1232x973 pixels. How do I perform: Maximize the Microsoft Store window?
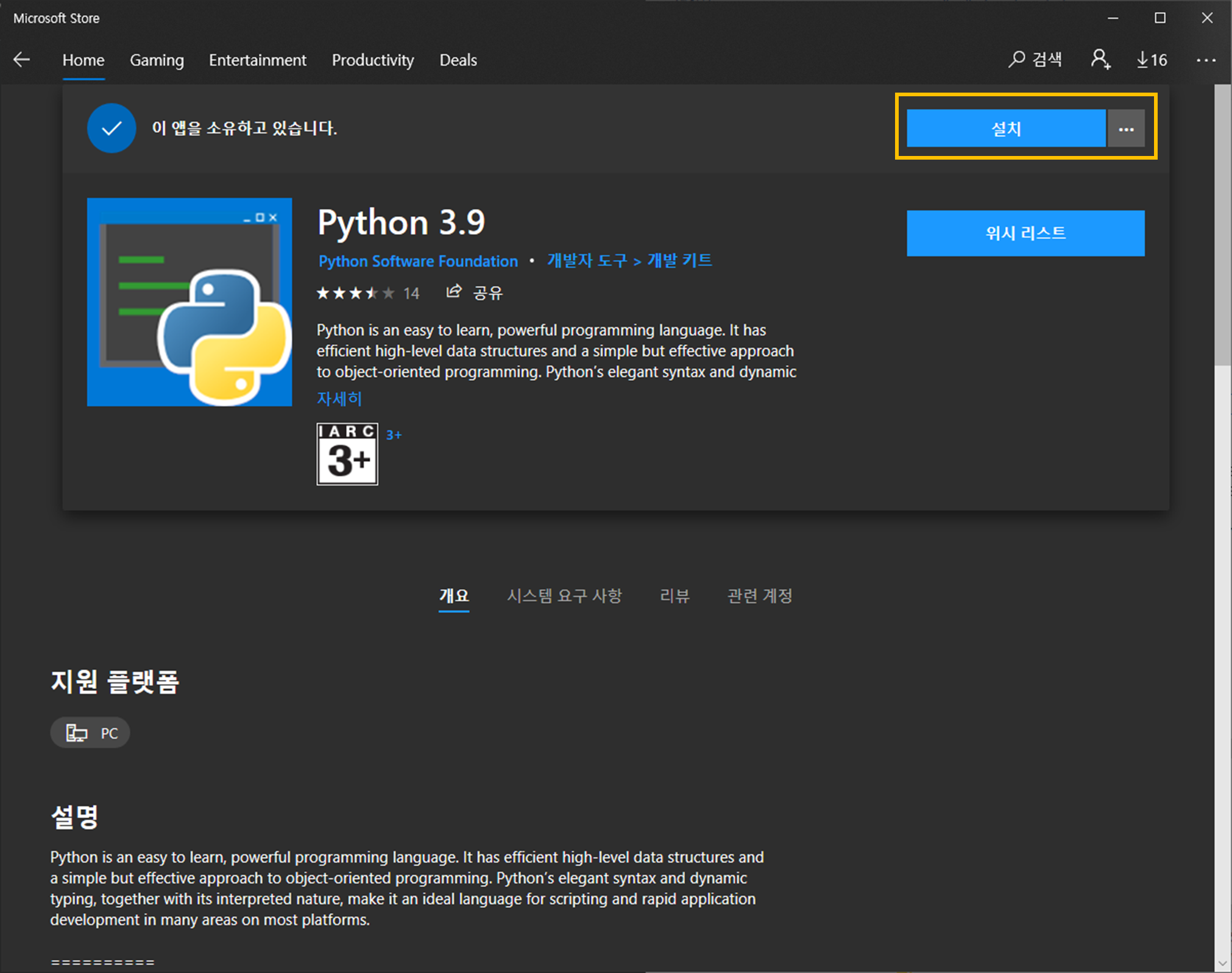click(1160, 18)
